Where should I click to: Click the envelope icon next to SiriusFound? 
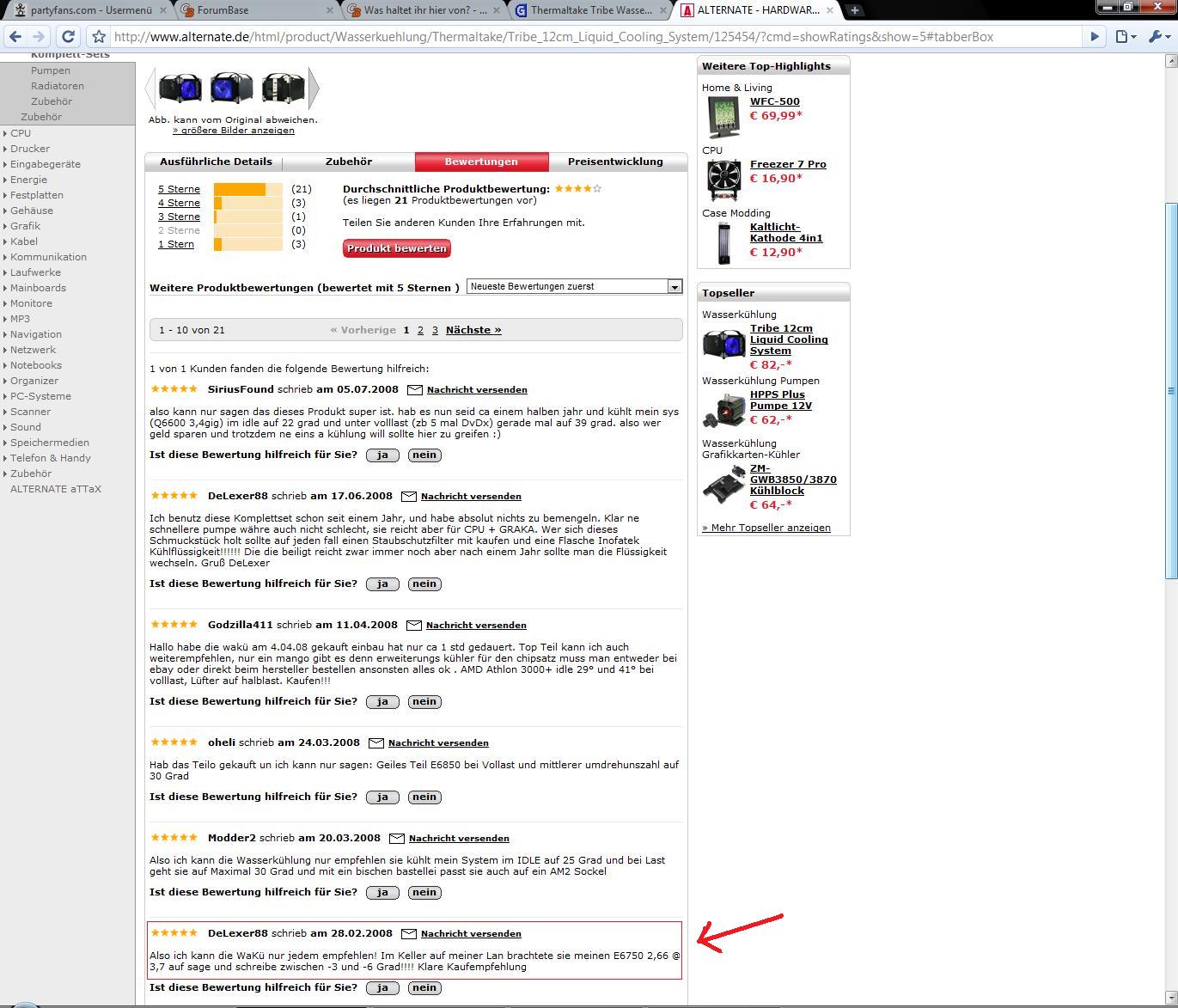[x=415, y=390]
